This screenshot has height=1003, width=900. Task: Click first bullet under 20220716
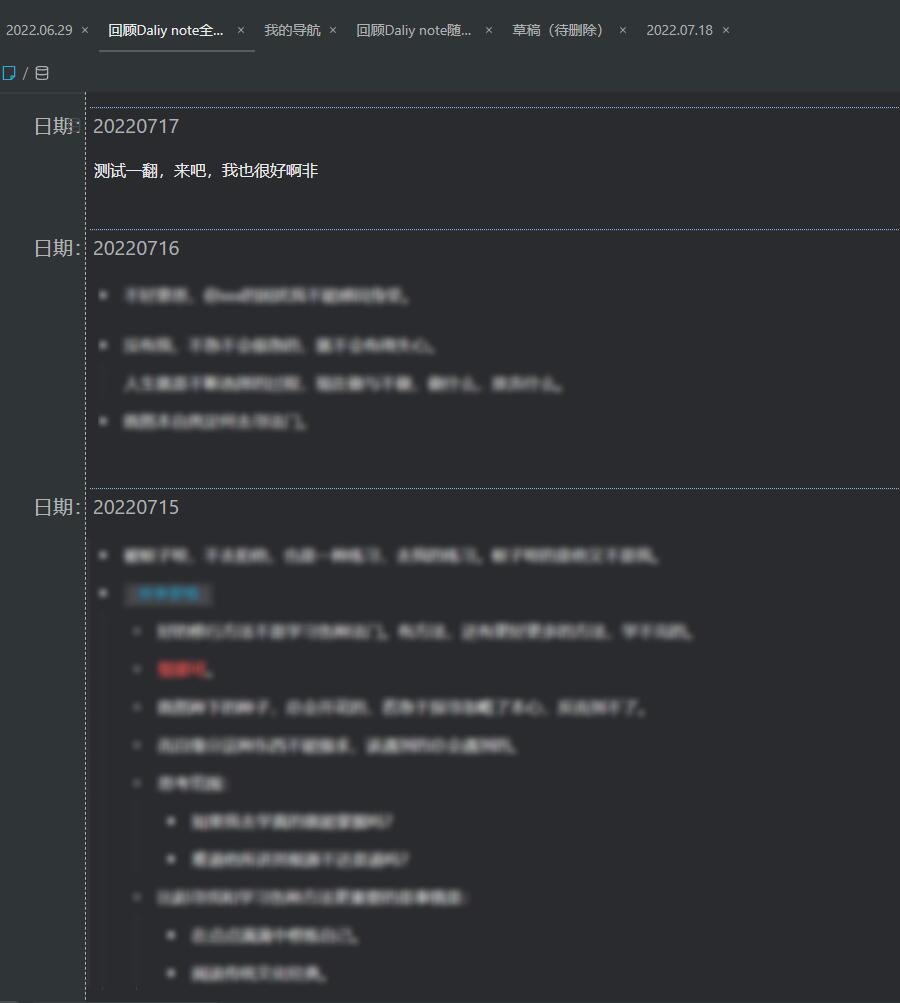click(104, 295)
